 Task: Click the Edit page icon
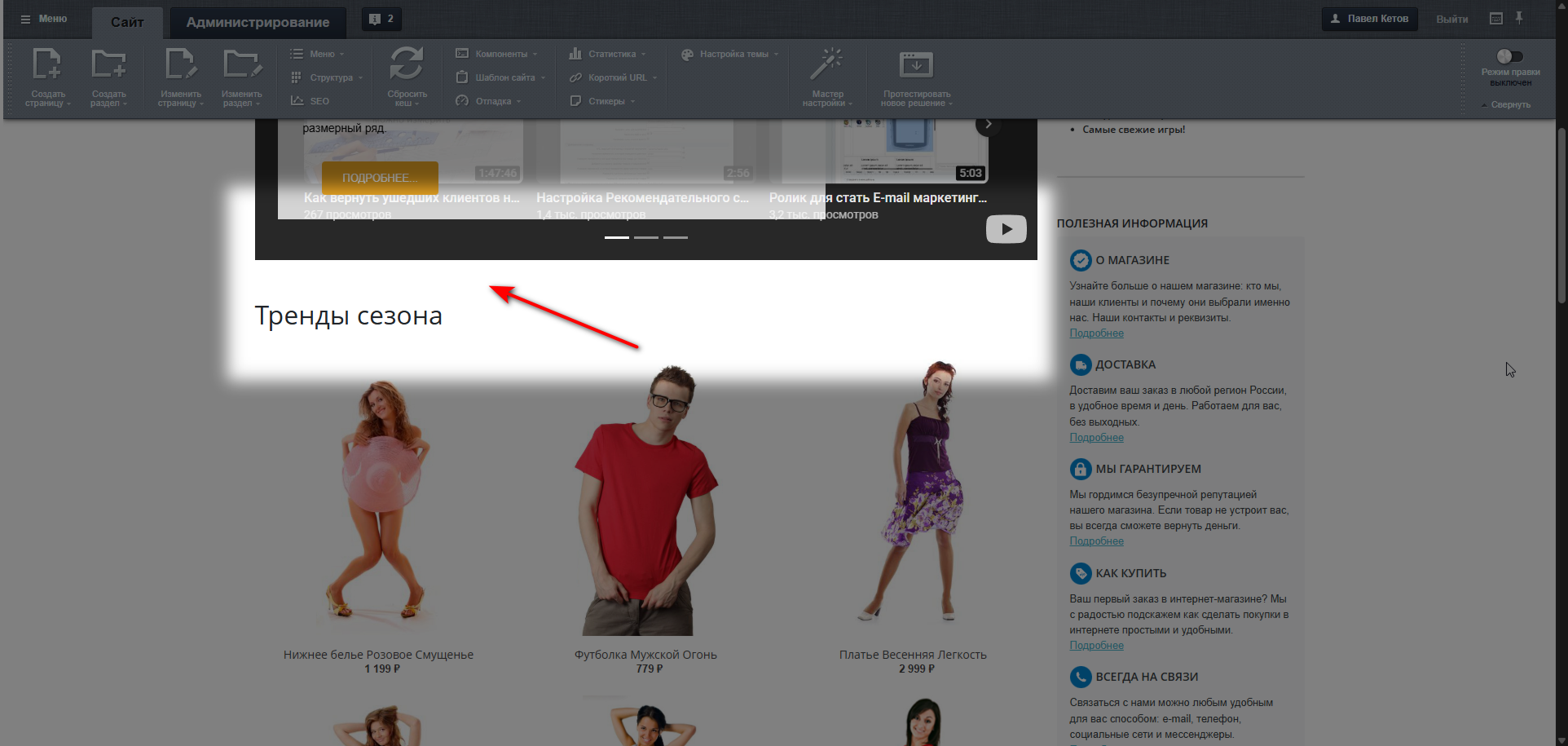180,65
